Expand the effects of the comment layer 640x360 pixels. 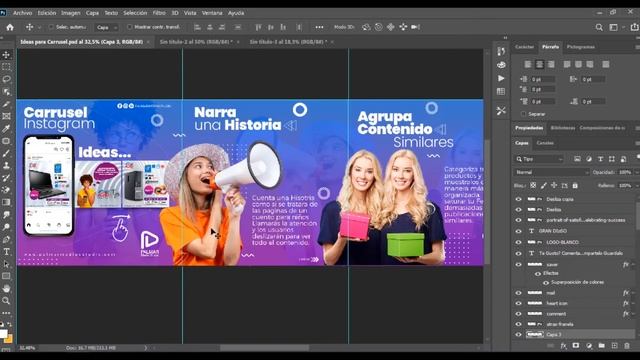633,314
